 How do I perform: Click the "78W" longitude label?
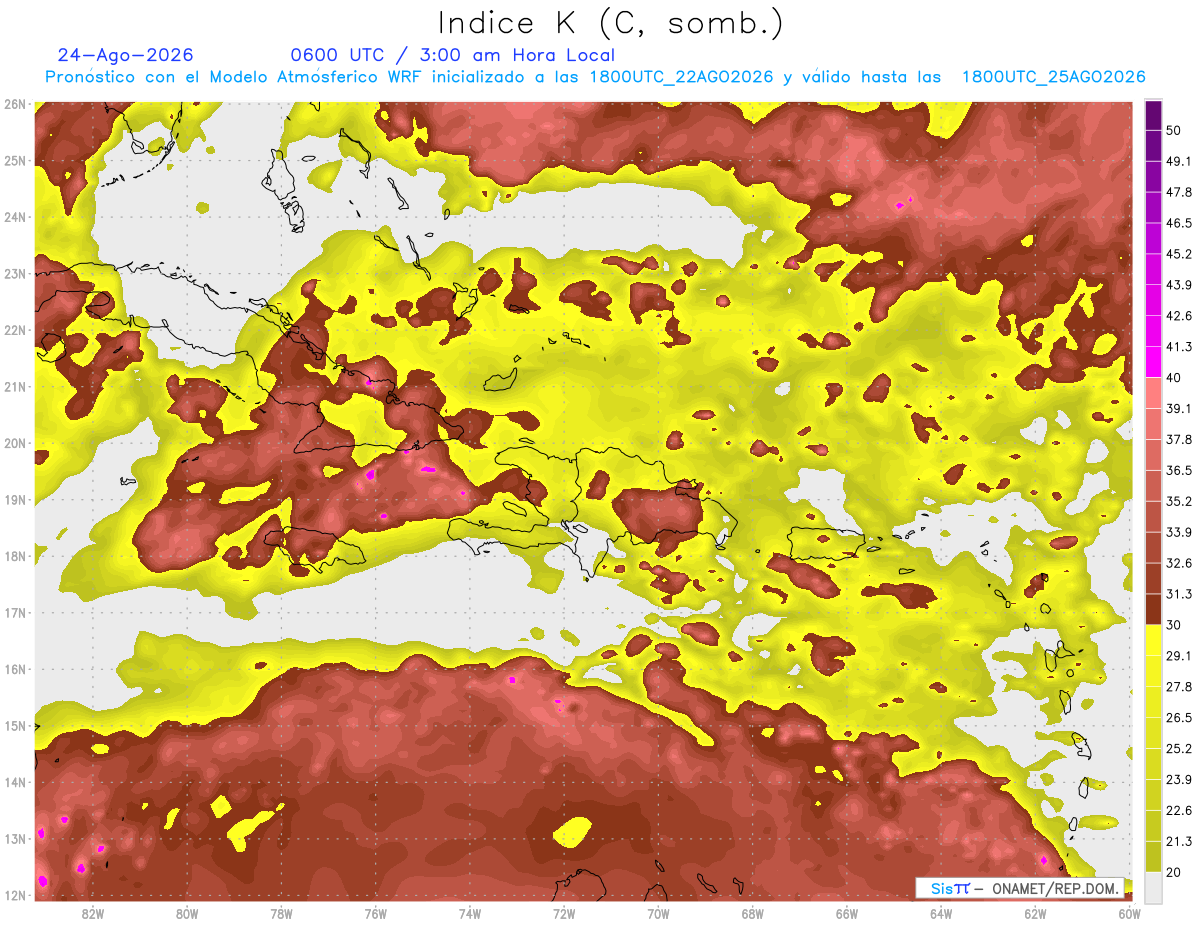[281, 914]
